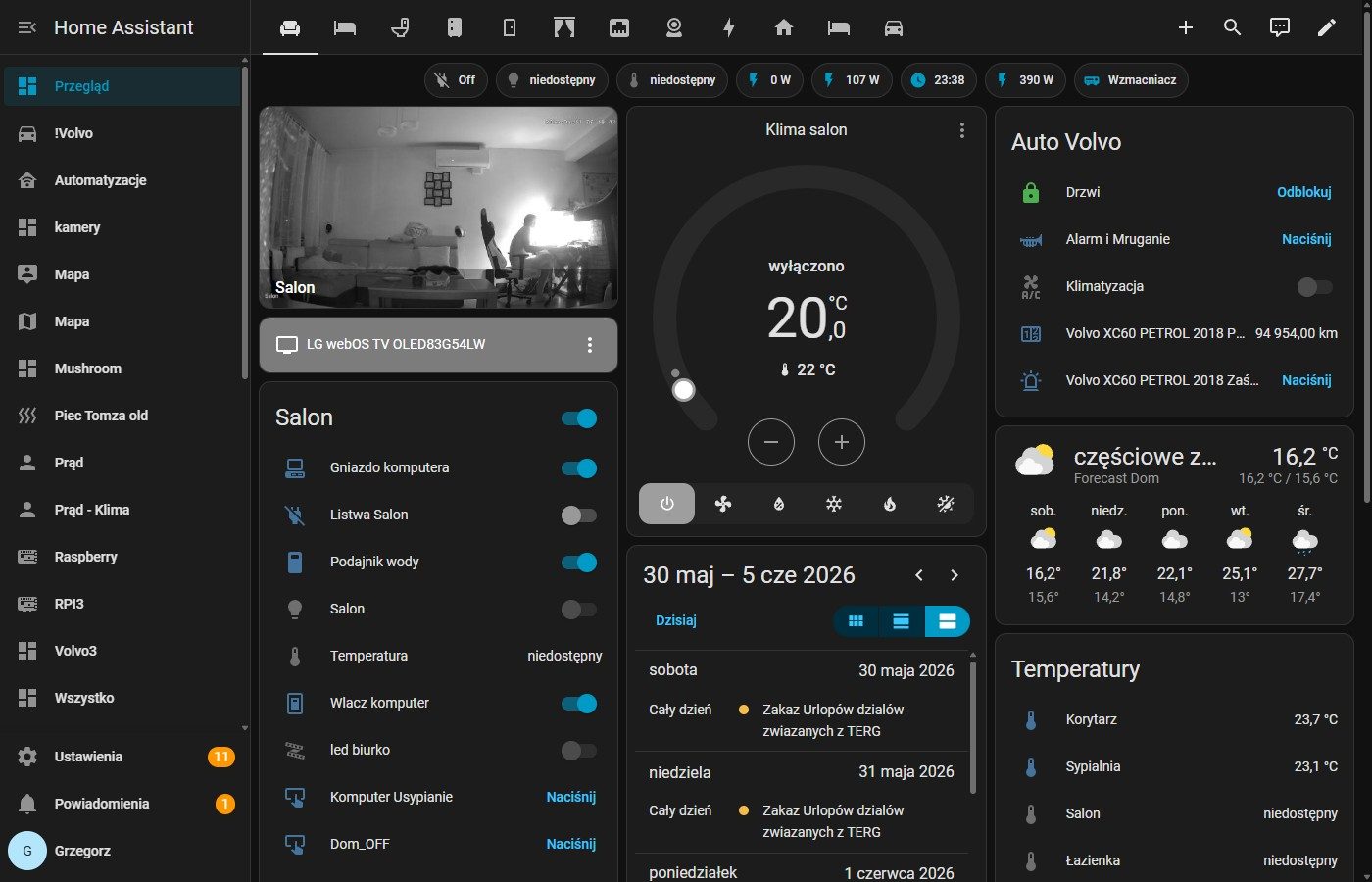The width and height of the screenshot is (1372, 882).
Task: Click Naciśnij for Alarm i Mruganie
Action: pyautogui.click(x=1306, y=239)
